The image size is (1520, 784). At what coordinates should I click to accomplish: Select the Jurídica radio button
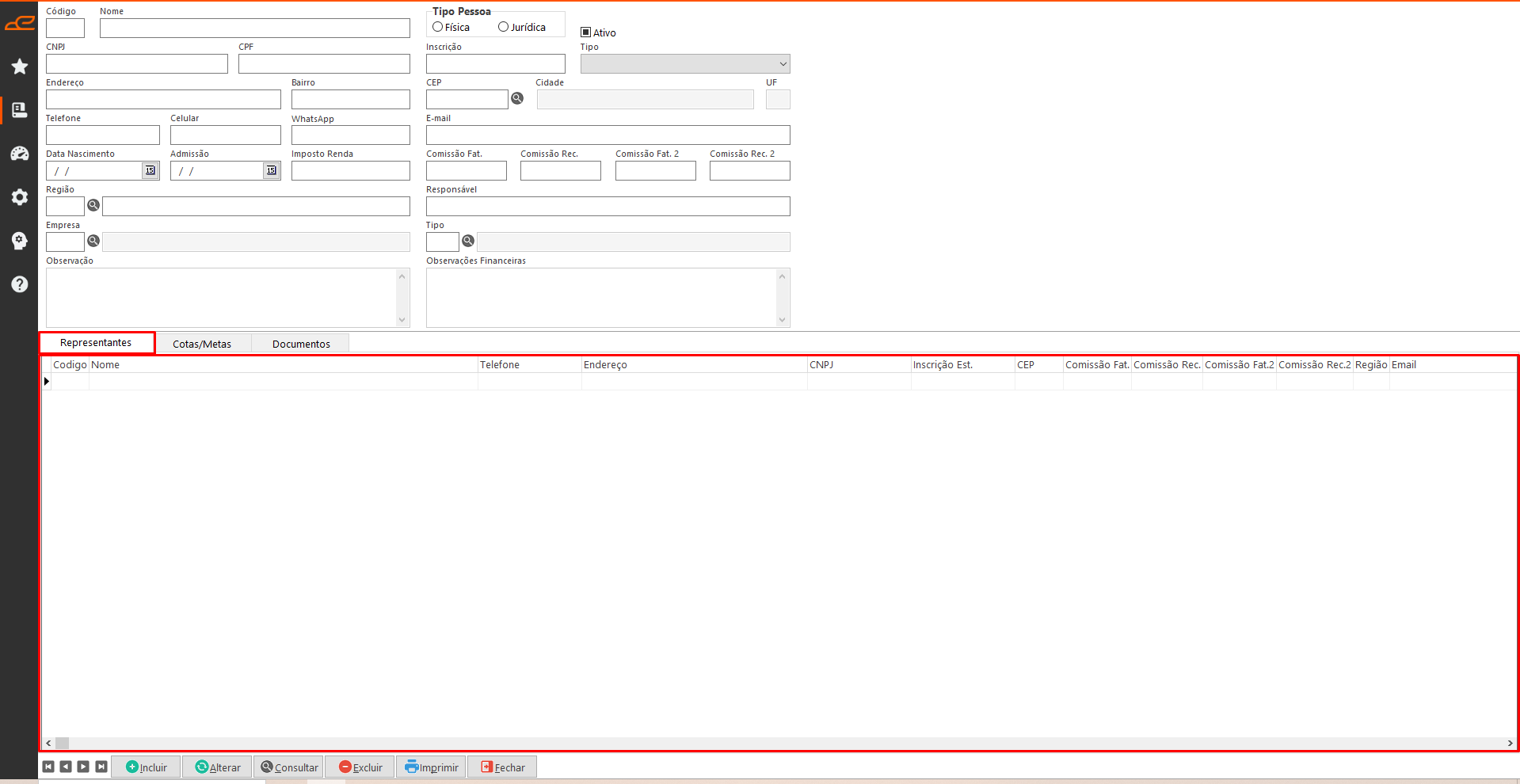[503, 27]
